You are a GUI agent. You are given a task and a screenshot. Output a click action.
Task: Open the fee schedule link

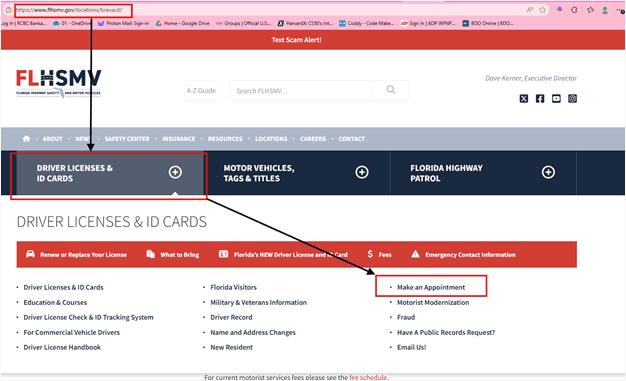(x=368, y=377)
